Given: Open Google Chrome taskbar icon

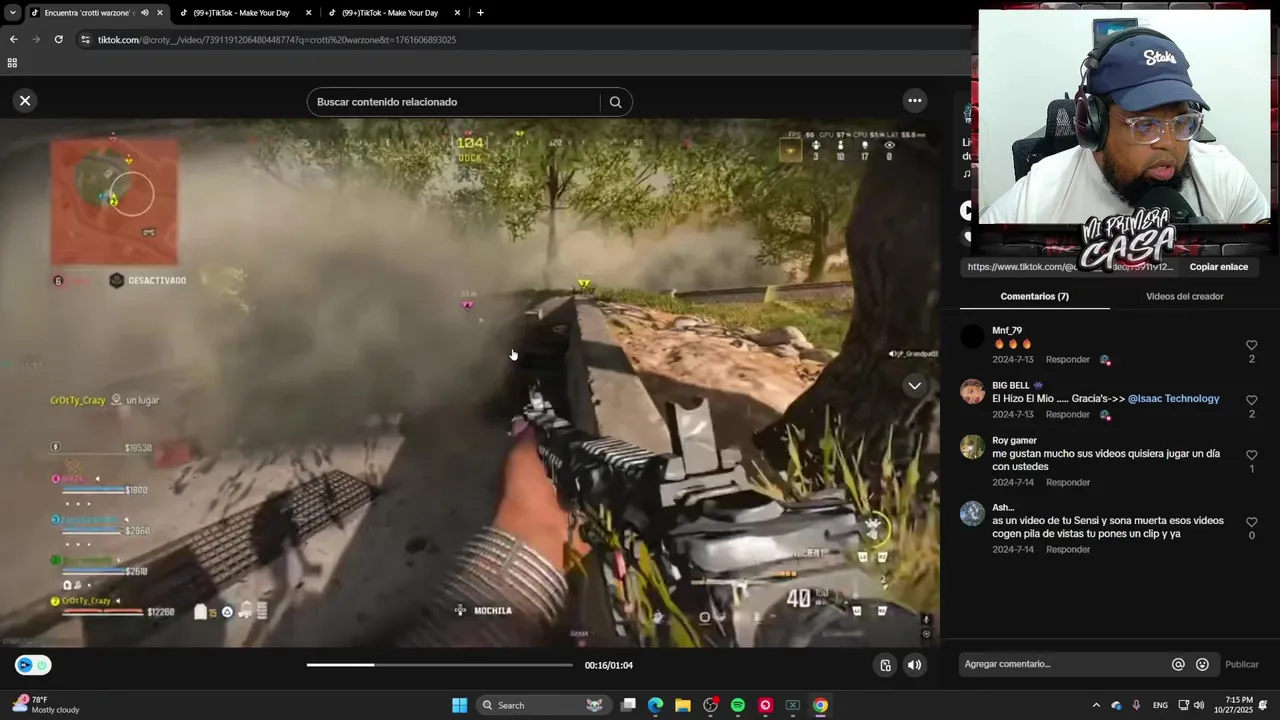Looking at the screenshot, I should [820, 705].
